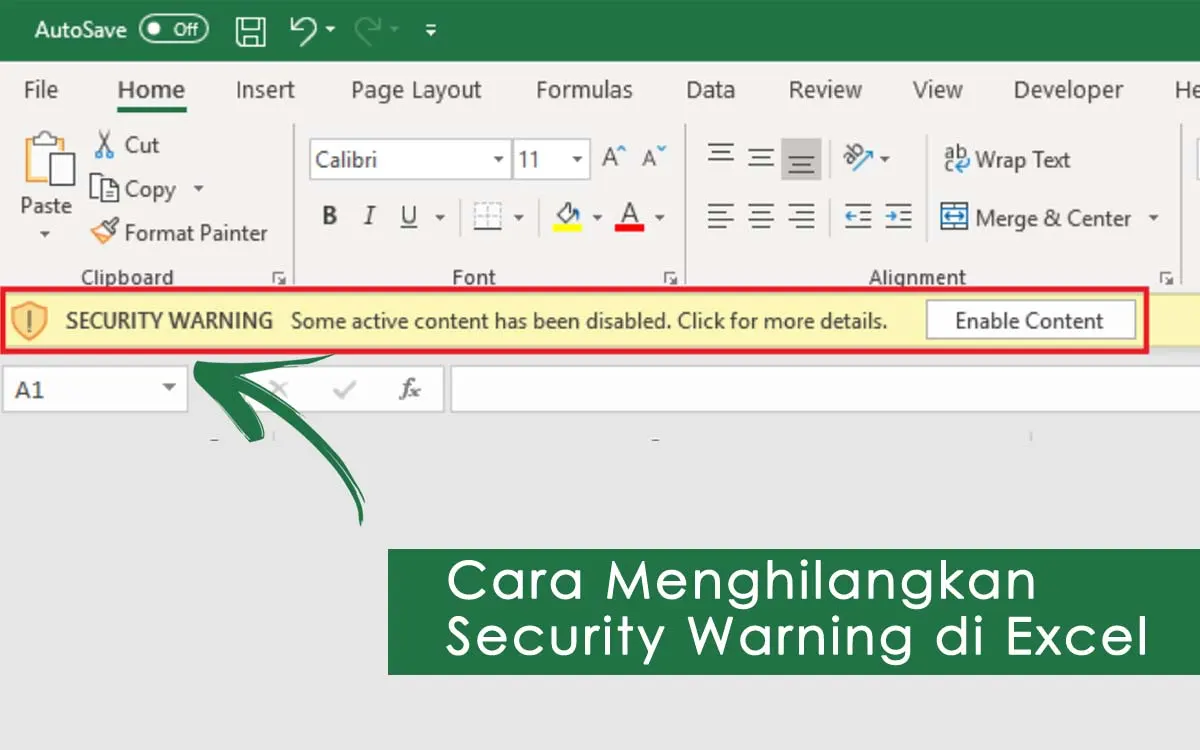The height and width of the screenshot is (750, 1200).
Task: Click the formula bar Enter checkmark icon
Action: (x=345, y=390)
